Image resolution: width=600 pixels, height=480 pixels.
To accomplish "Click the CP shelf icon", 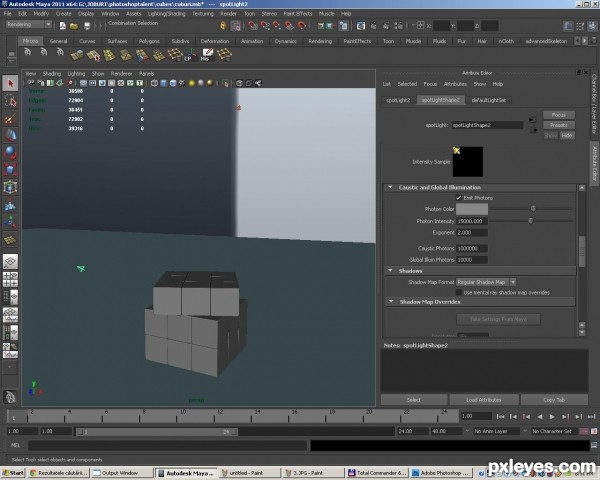I will point(190,55).
